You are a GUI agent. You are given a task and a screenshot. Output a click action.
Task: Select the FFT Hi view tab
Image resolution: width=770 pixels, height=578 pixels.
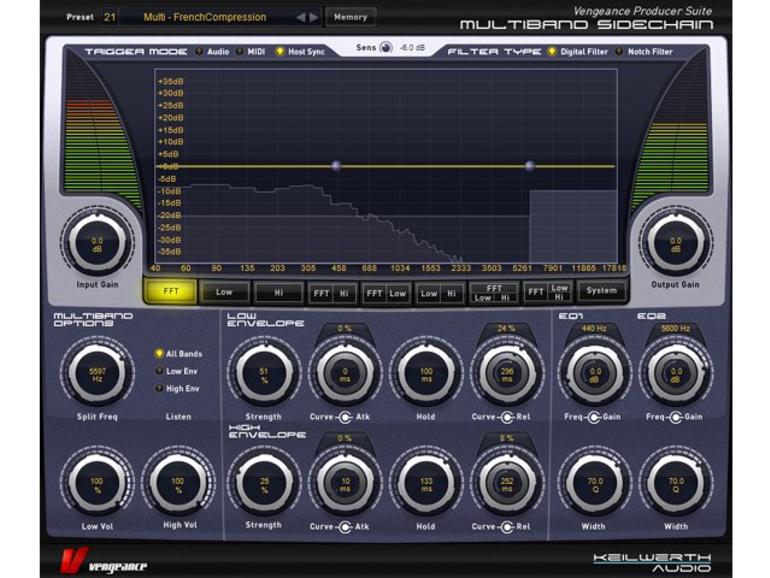pyautogui.click(x=332, y=293)
